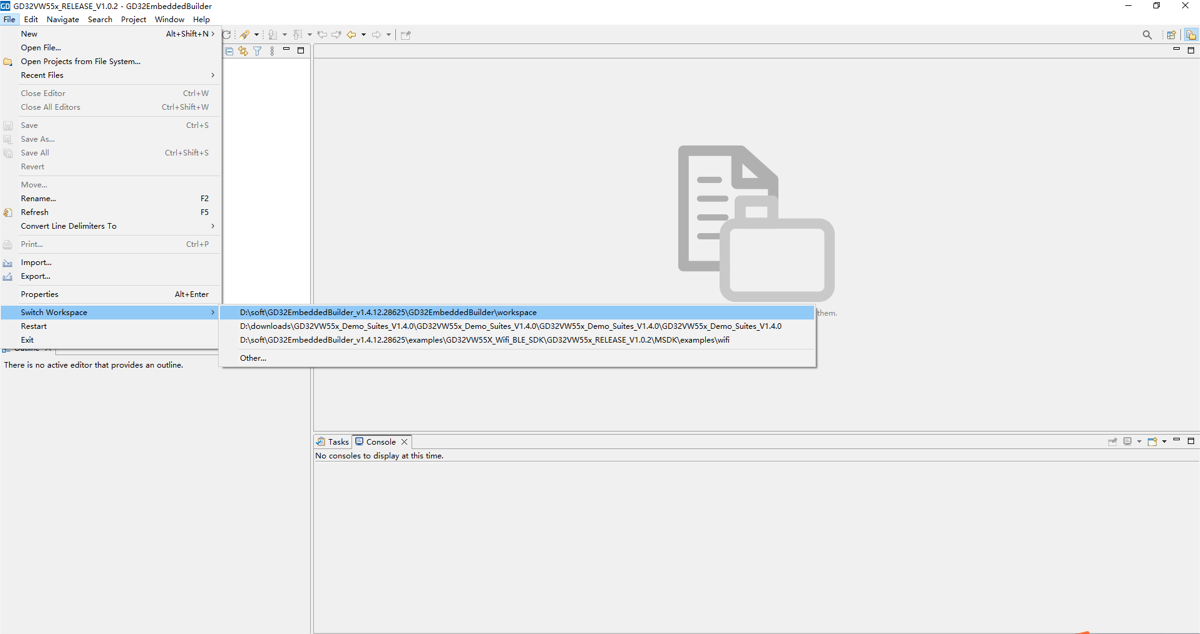Choose Other... in Switch Workspace submenu
1200x634 pixels.
pos(253,358)
